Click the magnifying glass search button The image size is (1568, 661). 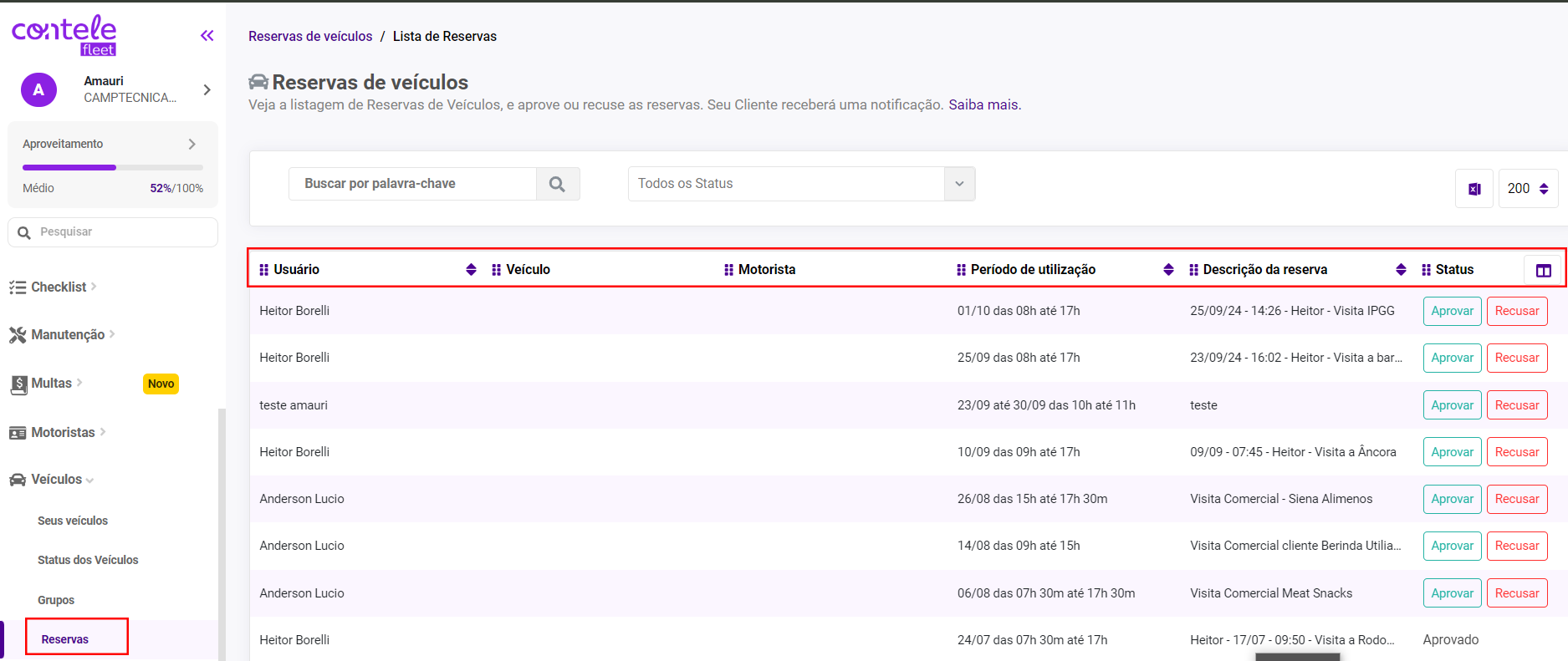[x=557, y=184]
